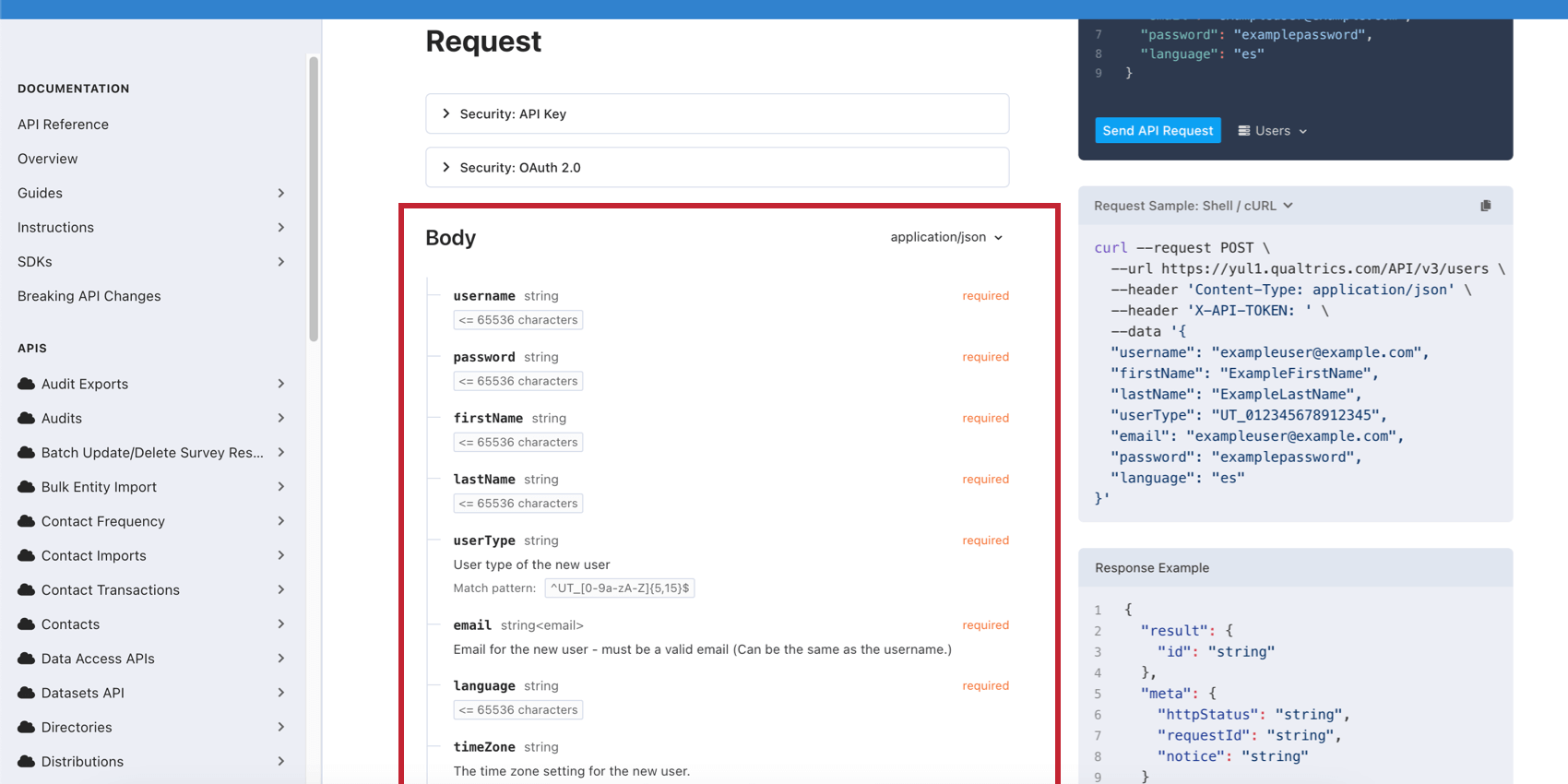Viewport: 1568px width, 784px height.
Task: Click the lastName field name
Action: (x=484, y=480)
